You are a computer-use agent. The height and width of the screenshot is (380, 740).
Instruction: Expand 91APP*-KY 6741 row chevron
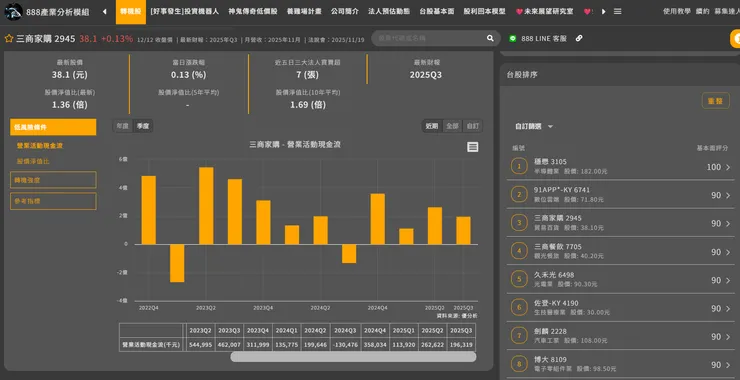728,195
